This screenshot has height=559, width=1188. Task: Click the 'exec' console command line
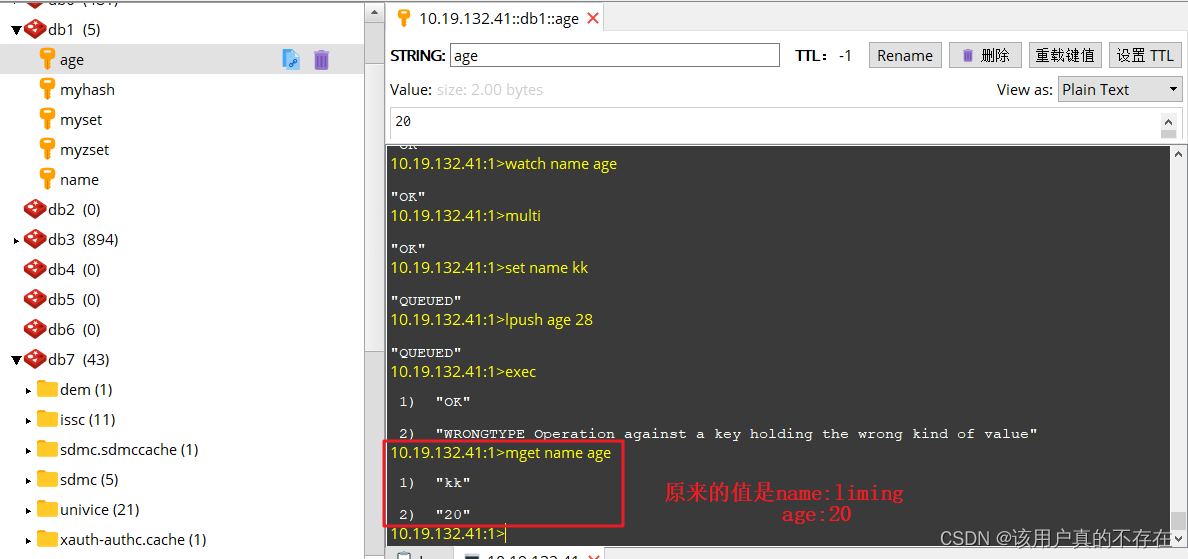[x=463, y=372]
